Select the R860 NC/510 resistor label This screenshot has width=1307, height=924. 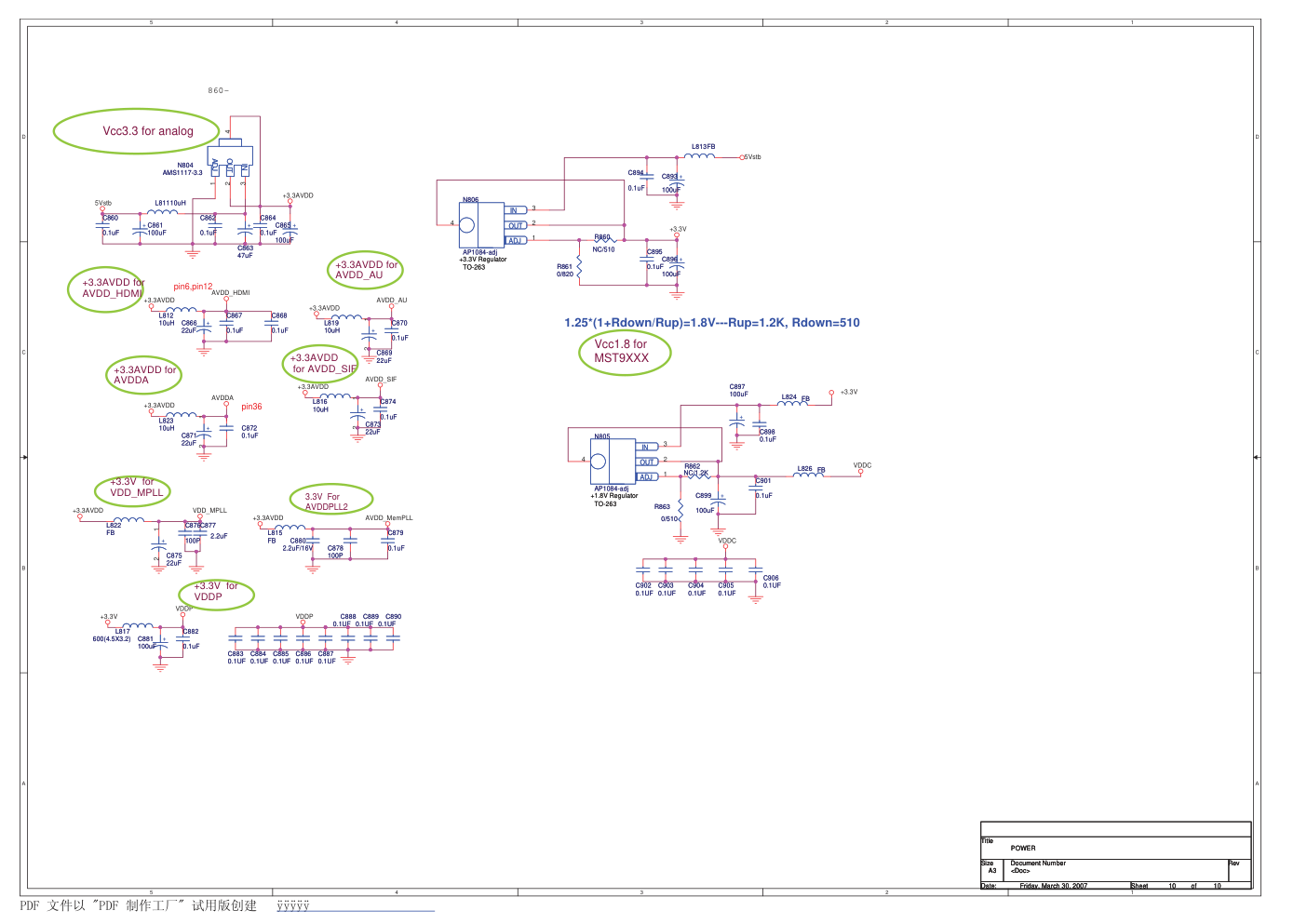click(603, 244)
